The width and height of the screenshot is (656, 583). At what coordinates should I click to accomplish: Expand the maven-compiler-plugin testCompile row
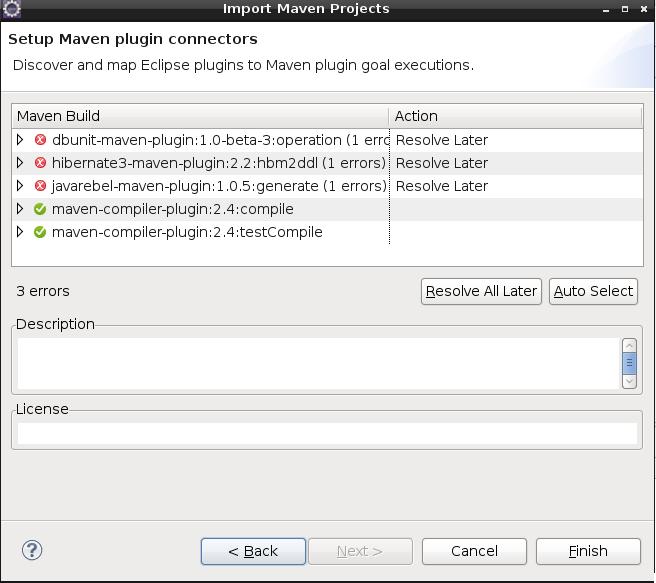[x=21, y=232]
